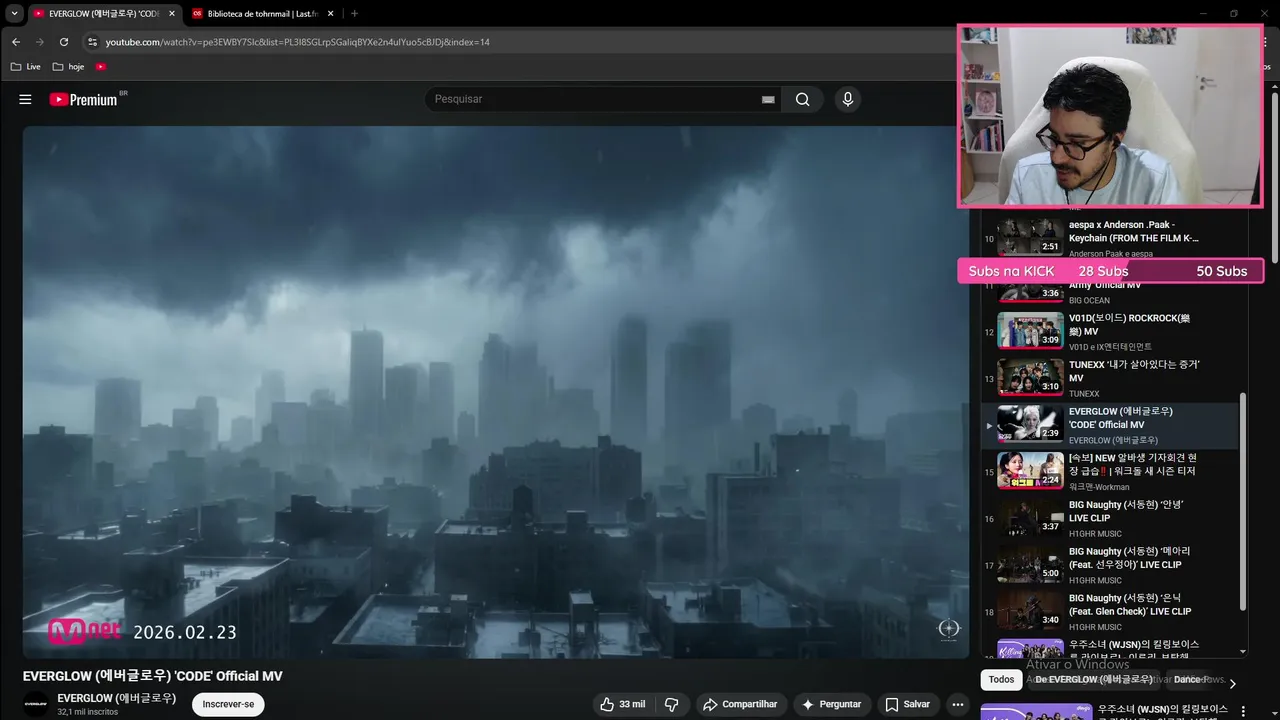Go to YouTube Premium home logo
The width and height of the screenshot is (1280, 720).
click(x=84, y=99)
